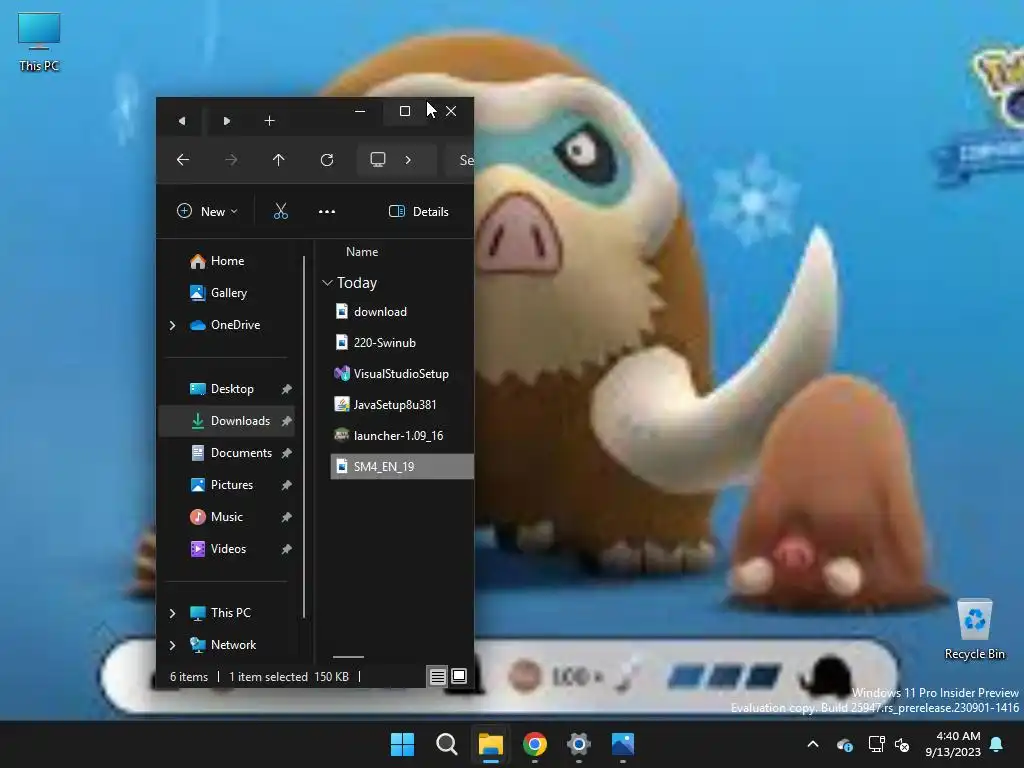The height and width of the screenshot is (768, 1024).
Task: Open the muted volume tray icon
Action: tap(902, 744)
